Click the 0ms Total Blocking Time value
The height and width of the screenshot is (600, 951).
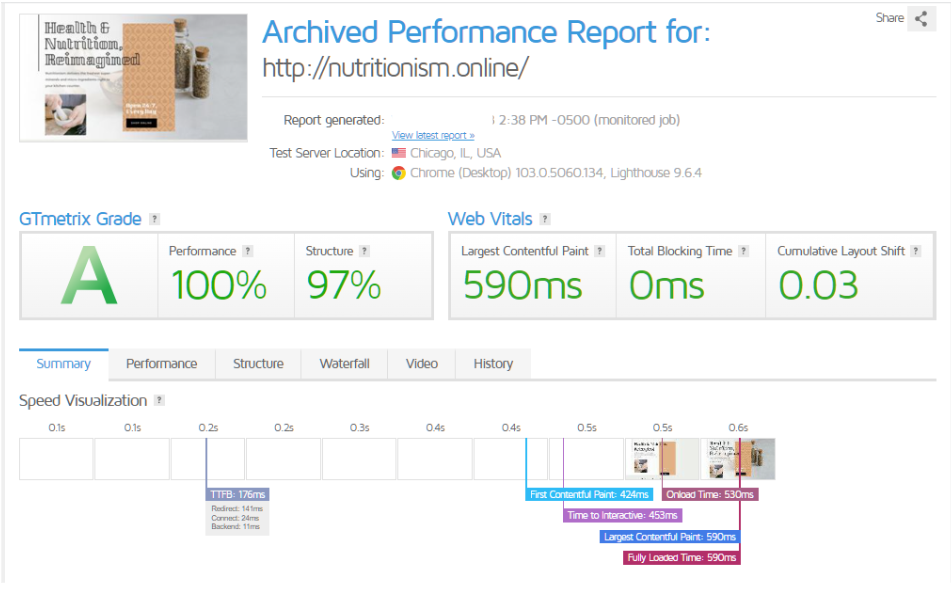click(667, 285)
